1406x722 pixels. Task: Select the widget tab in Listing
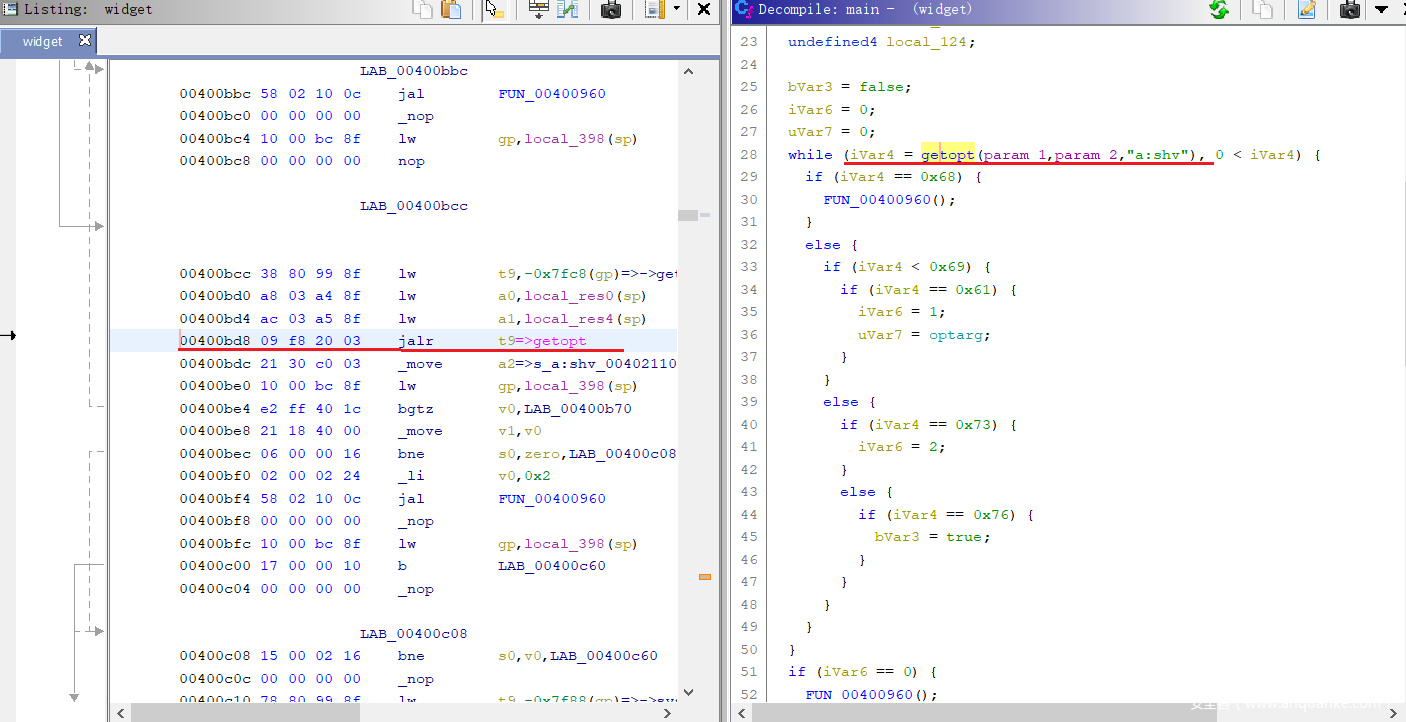[x=43, y=41]
